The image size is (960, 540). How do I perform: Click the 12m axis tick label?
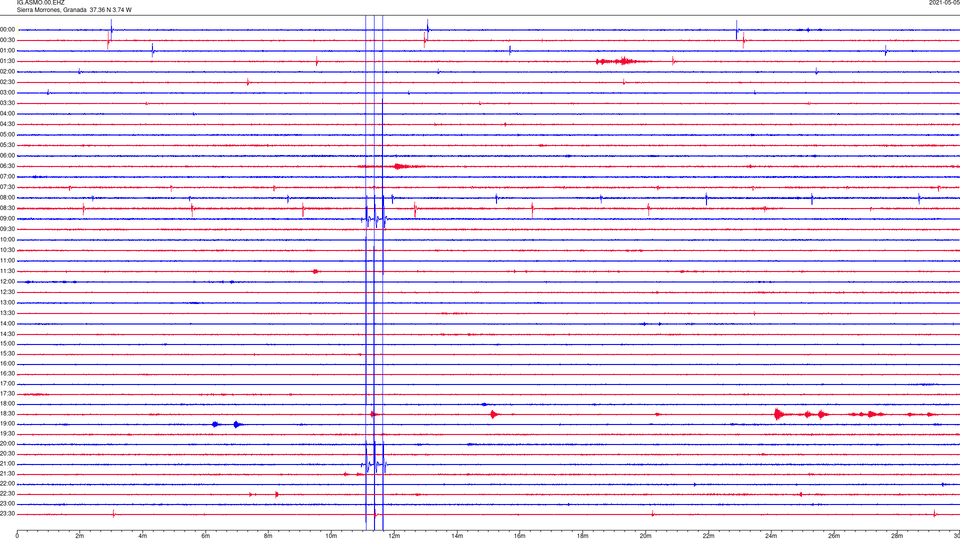[394, 536]
